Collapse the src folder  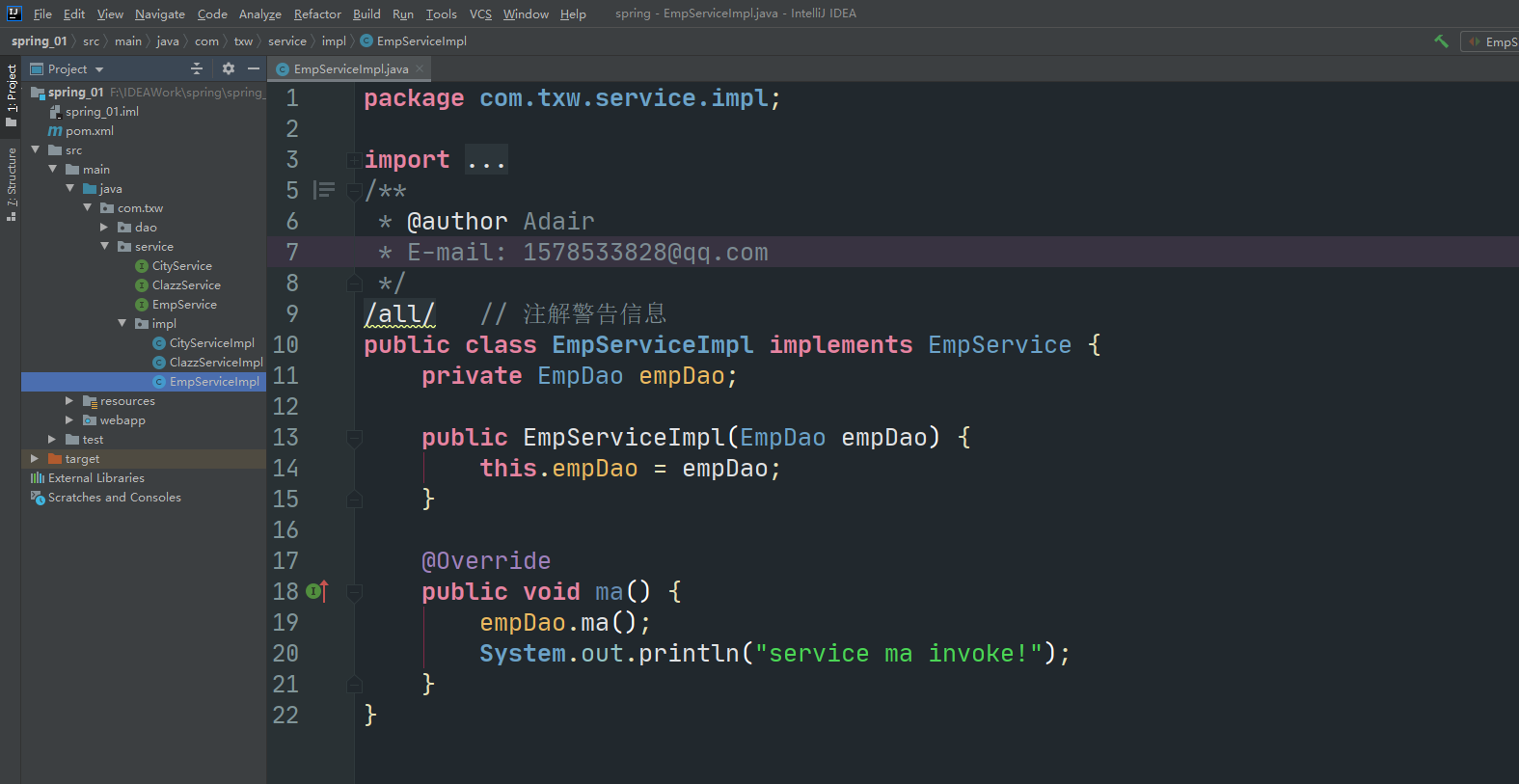click(x=36, y=149)
